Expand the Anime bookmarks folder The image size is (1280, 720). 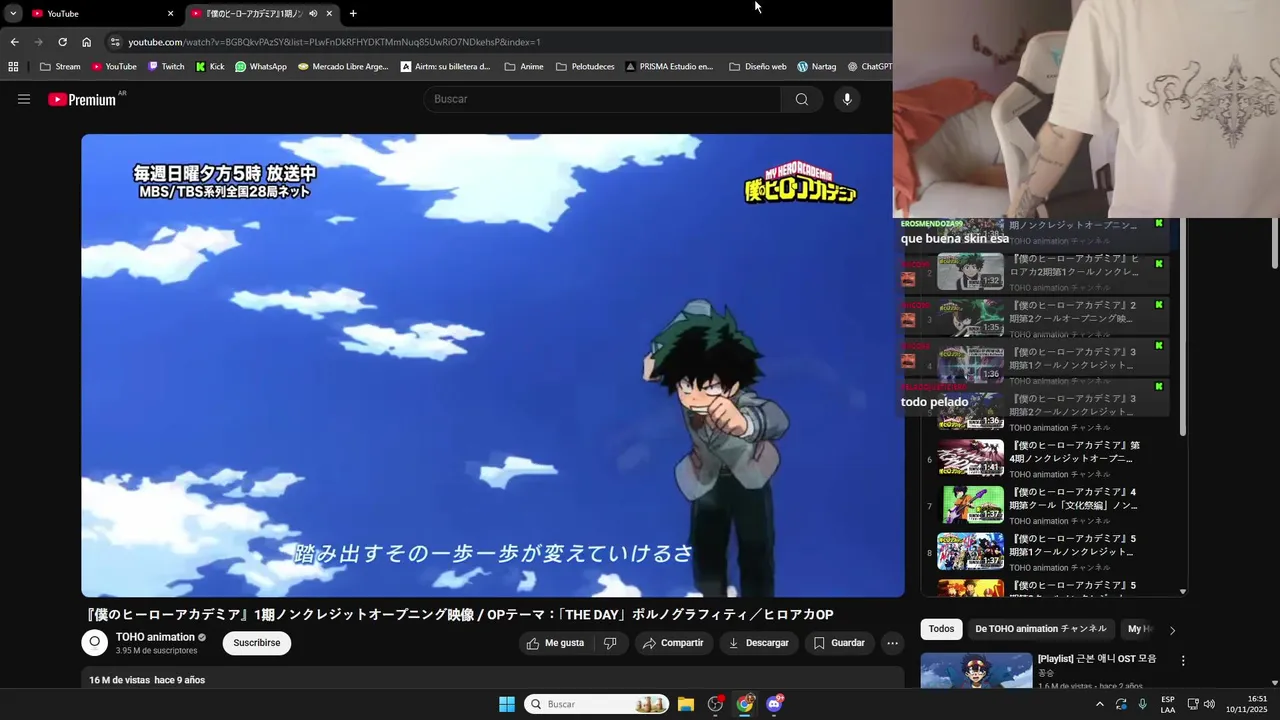tap(524, 67)
